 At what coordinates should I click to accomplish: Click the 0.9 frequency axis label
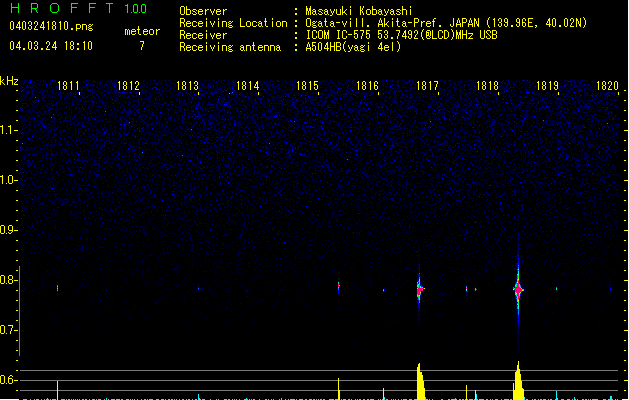pyautogui.click(x=10, y=230)
